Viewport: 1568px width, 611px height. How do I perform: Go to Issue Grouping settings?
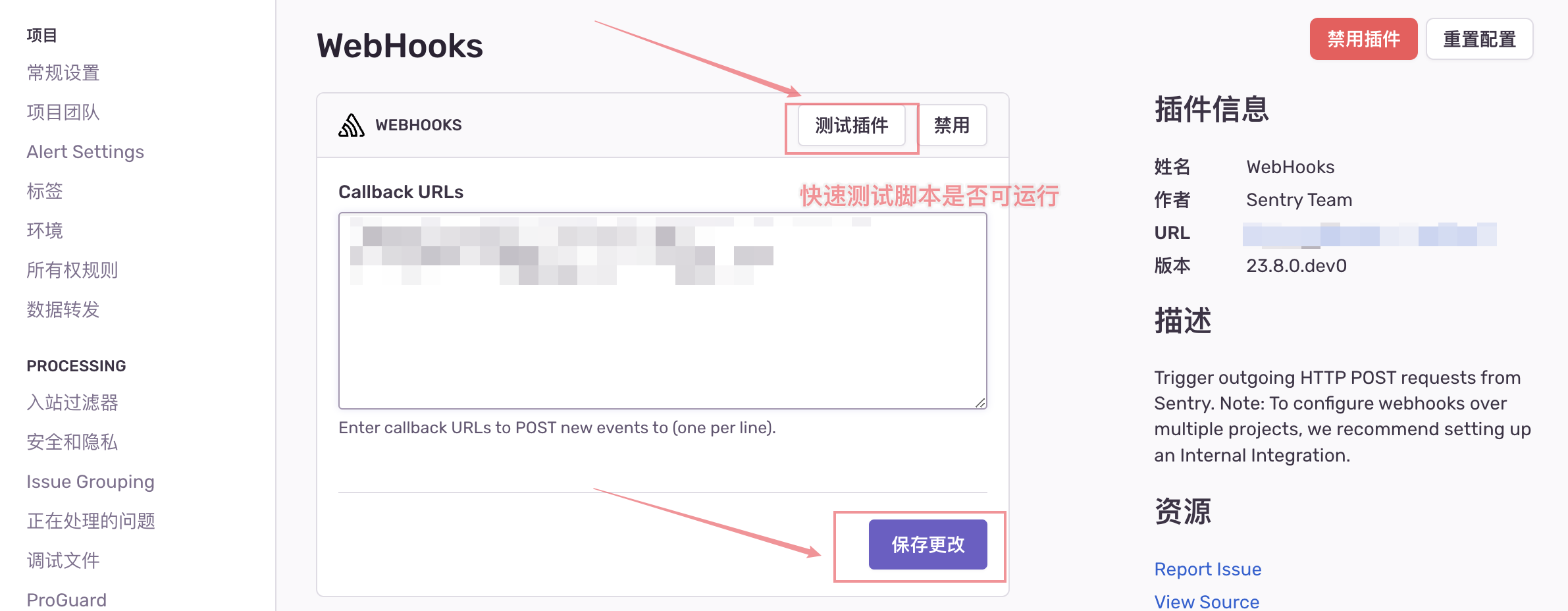point(91,481)
